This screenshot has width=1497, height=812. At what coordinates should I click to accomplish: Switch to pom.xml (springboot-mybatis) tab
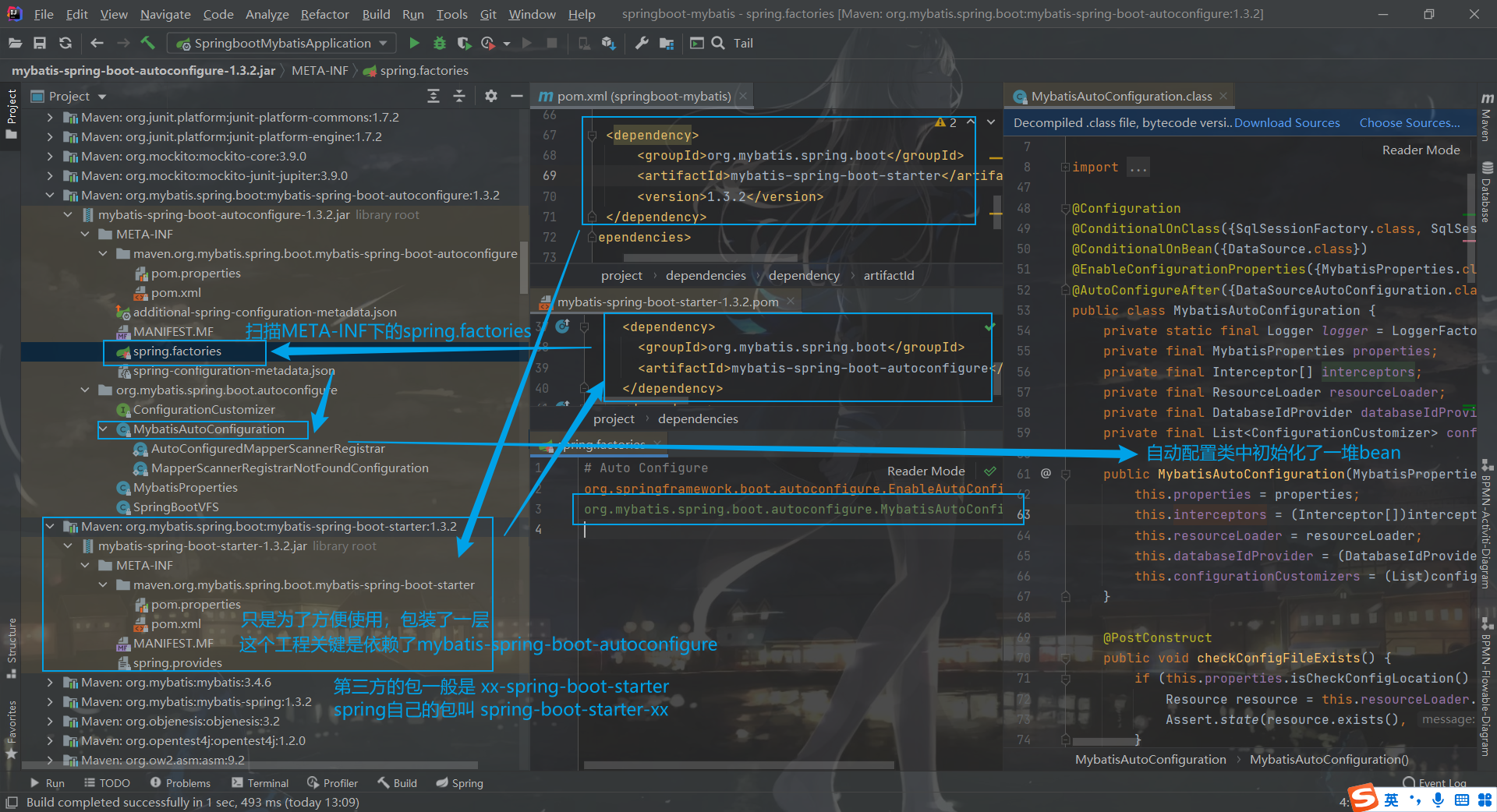(x=644, y=96)
